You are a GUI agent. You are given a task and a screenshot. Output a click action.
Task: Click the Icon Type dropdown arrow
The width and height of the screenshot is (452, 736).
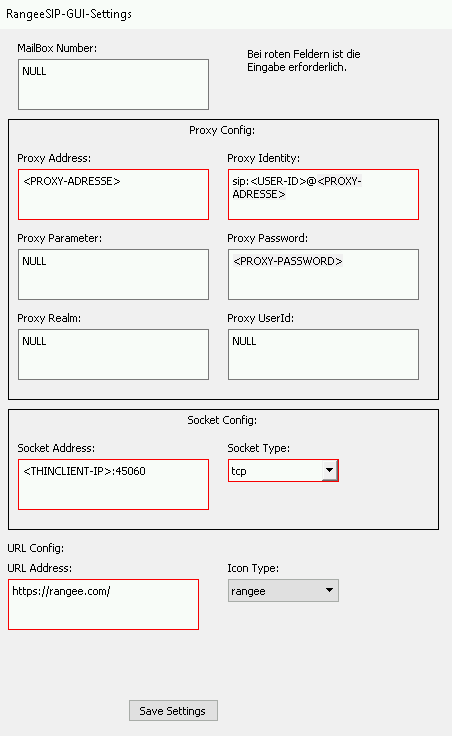click(x=329, y=590)
